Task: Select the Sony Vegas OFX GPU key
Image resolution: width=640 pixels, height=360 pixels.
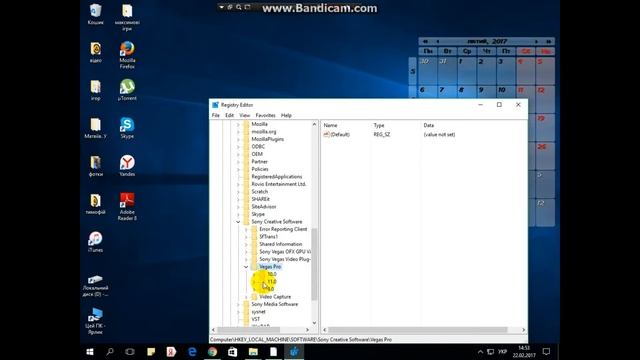Action: (284, 251)
